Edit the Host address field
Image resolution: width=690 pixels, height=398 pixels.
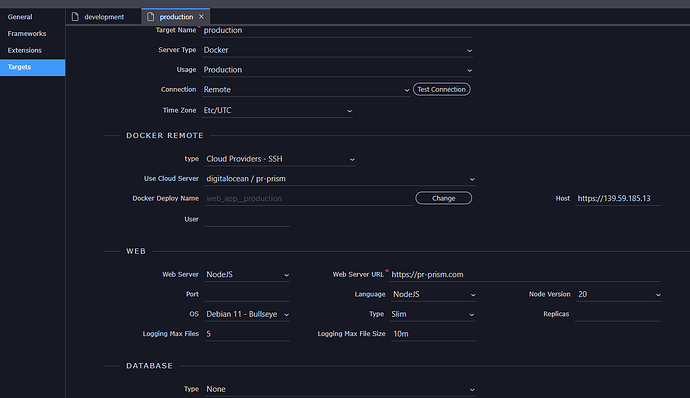[618, 199]
